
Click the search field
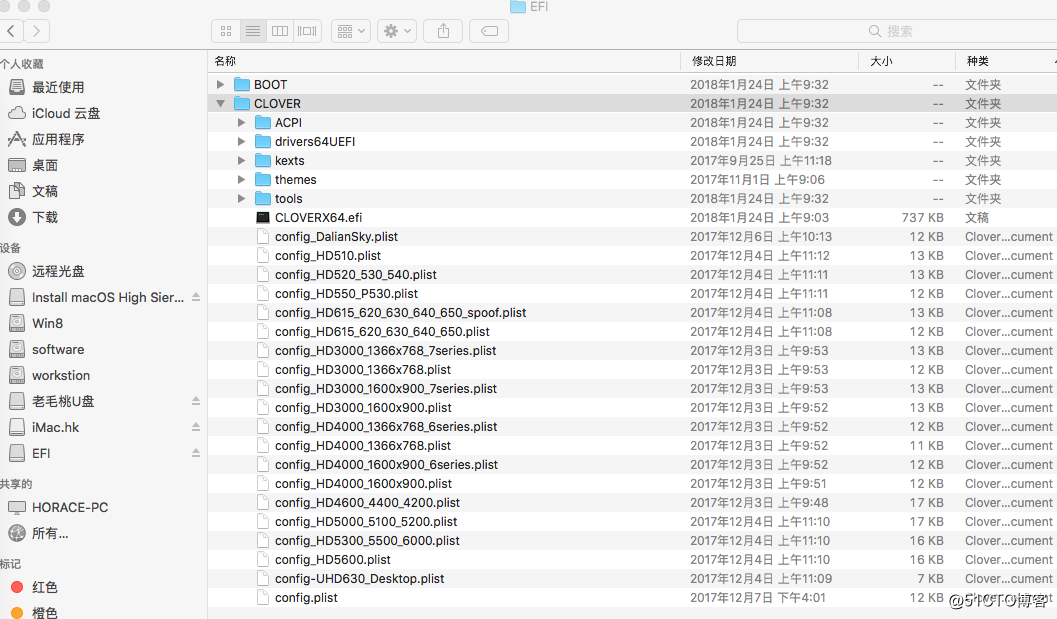897,31
